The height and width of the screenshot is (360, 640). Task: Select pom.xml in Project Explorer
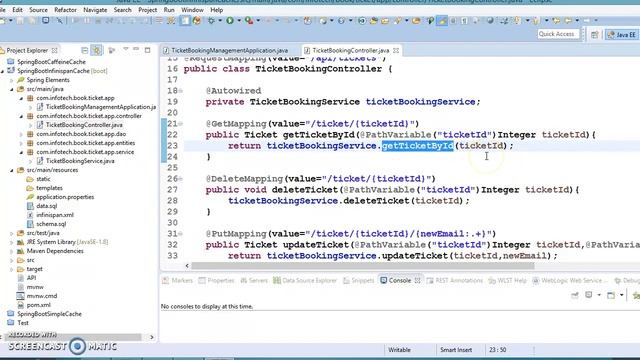38,305
